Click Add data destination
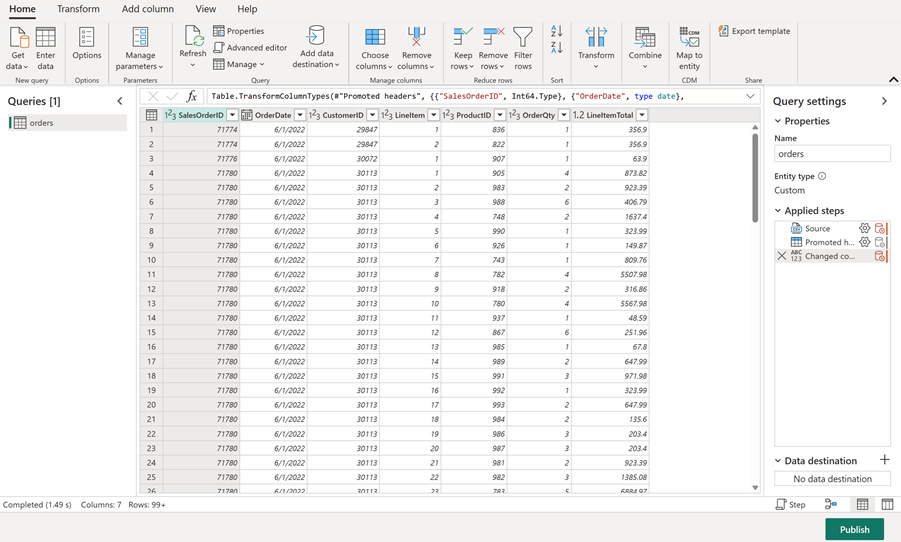This screenshot has width=901, height=542. [316, 47]
